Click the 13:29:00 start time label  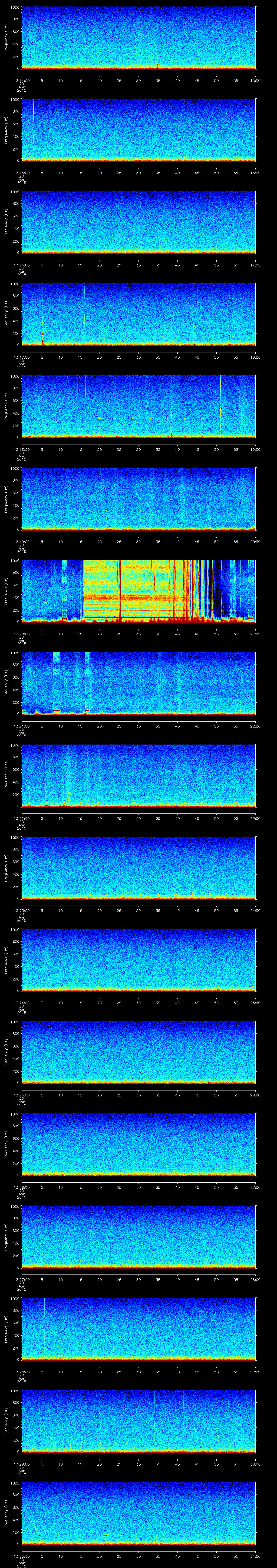[21, 1463]
